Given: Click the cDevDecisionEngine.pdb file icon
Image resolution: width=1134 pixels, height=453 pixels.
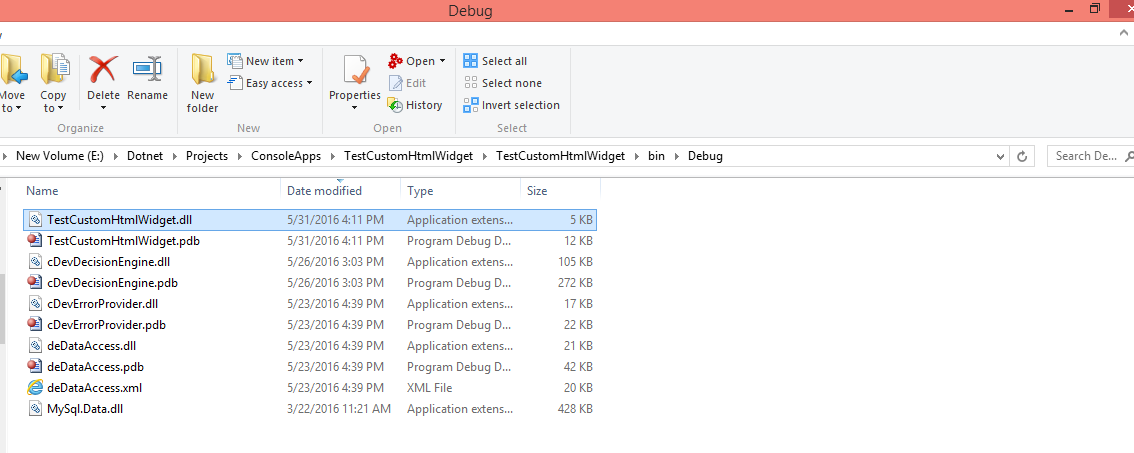Looking at the screenshot, I should (35, 283).
